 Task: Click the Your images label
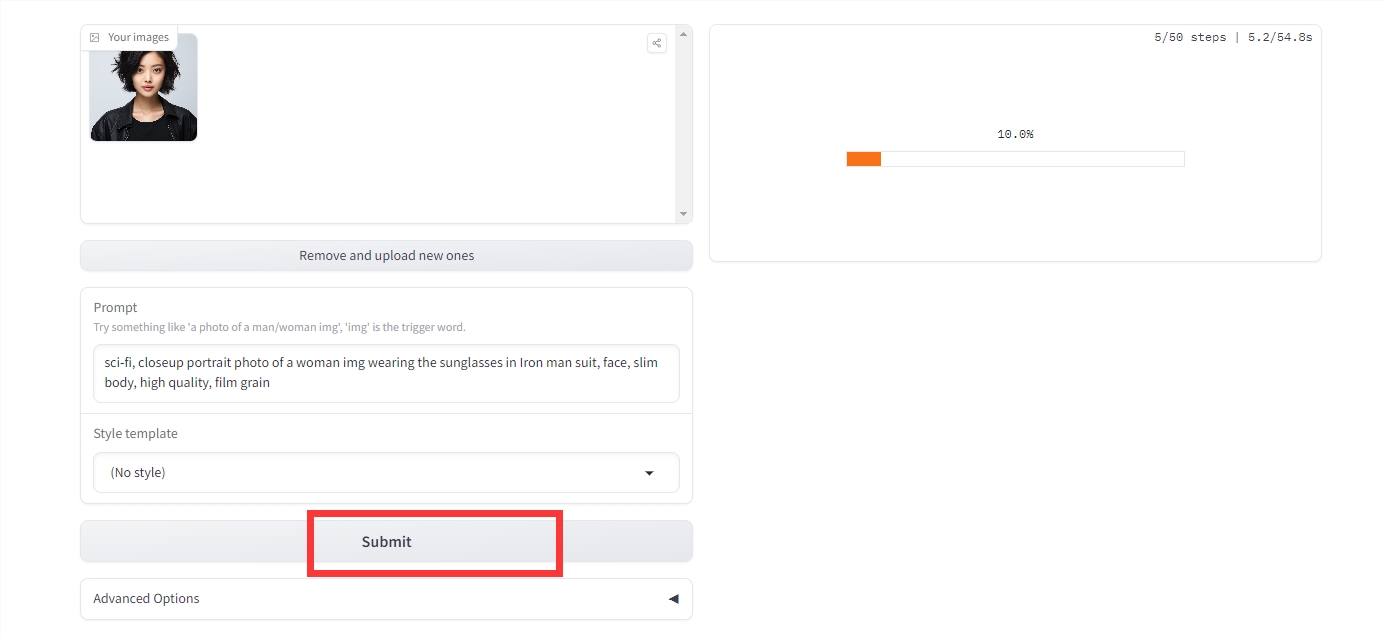pos(138,38)
